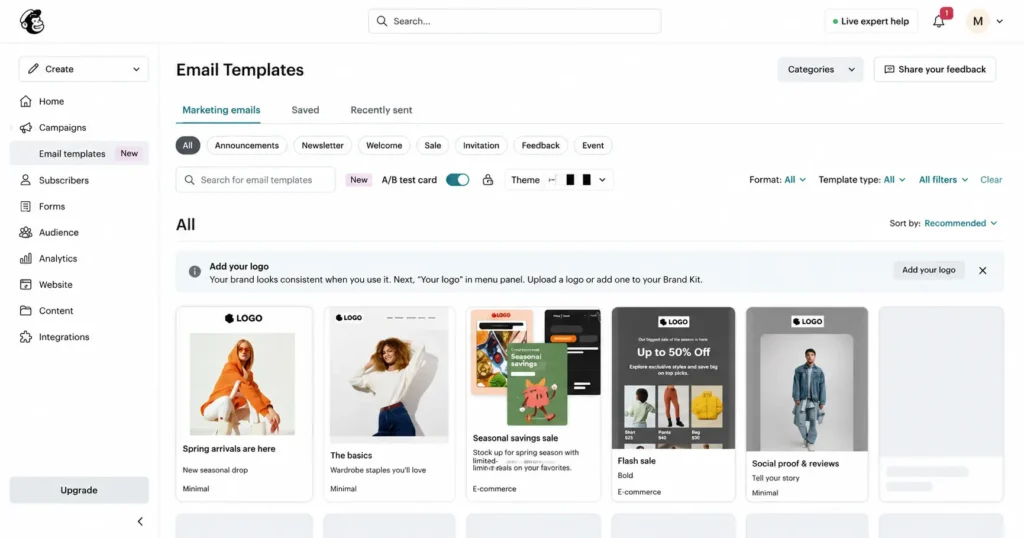Screen dimensions: 1024x538
Task: Click the New badge beside Email templates
Action: pos(129,153)
